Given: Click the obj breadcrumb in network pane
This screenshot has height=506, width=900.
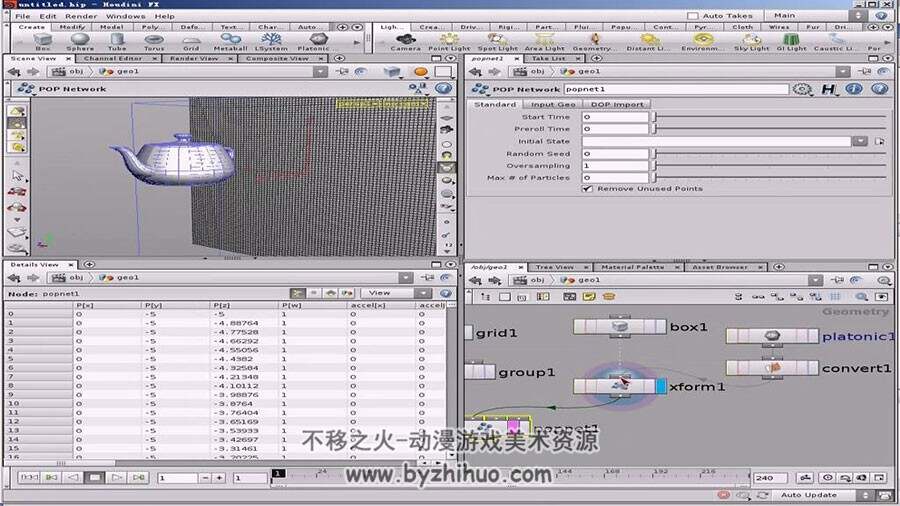Looking at the screenshot, I should point(529,280).
